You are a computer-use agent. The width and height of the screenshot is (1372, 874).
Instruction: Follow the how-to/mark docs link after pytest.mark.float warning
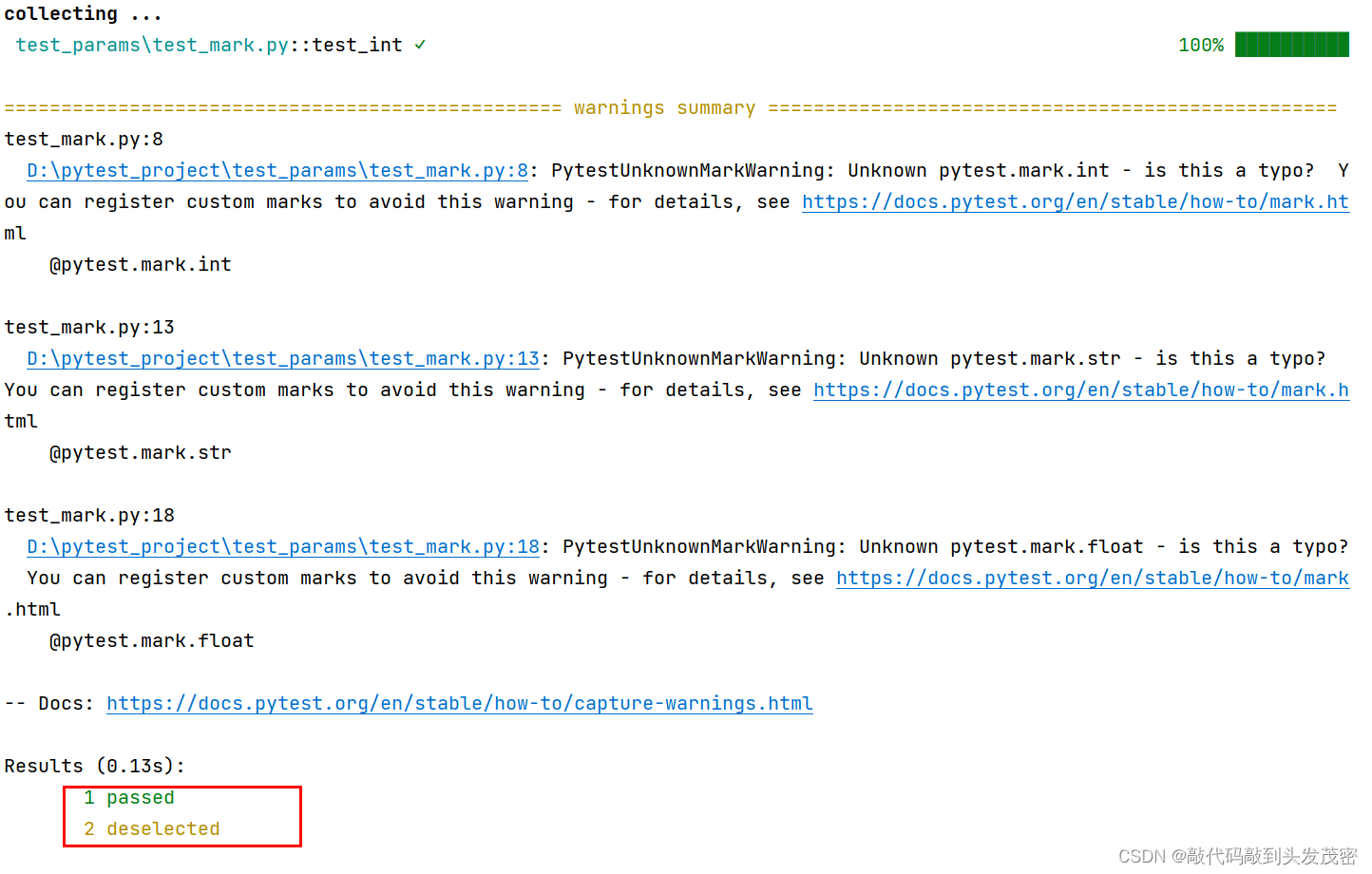[x=1093, y=579]
